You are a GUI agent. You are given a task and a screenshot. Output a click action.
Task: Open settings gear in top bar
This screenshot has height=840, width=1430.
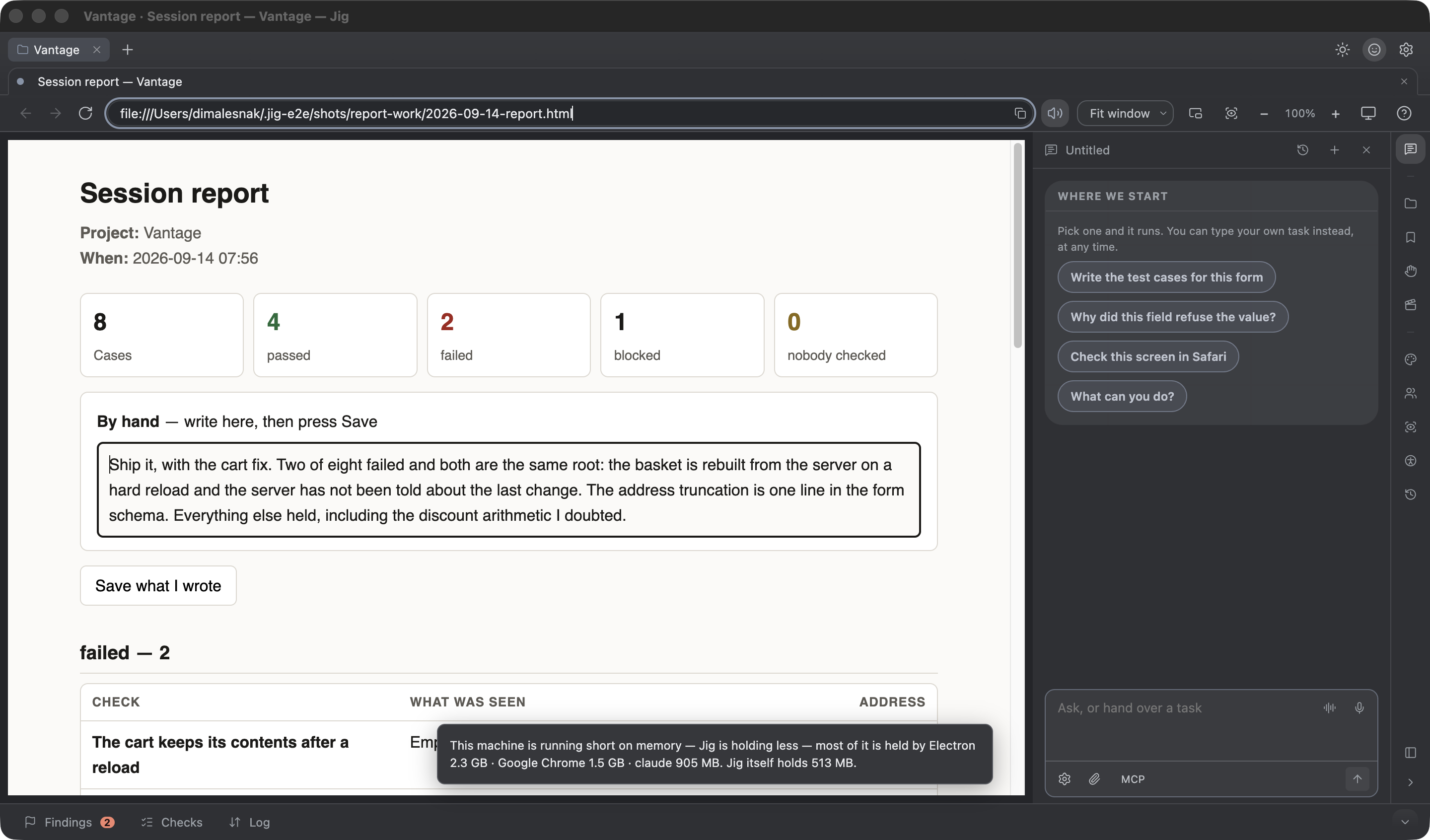pyautogui.click(x=1406, y=50)
